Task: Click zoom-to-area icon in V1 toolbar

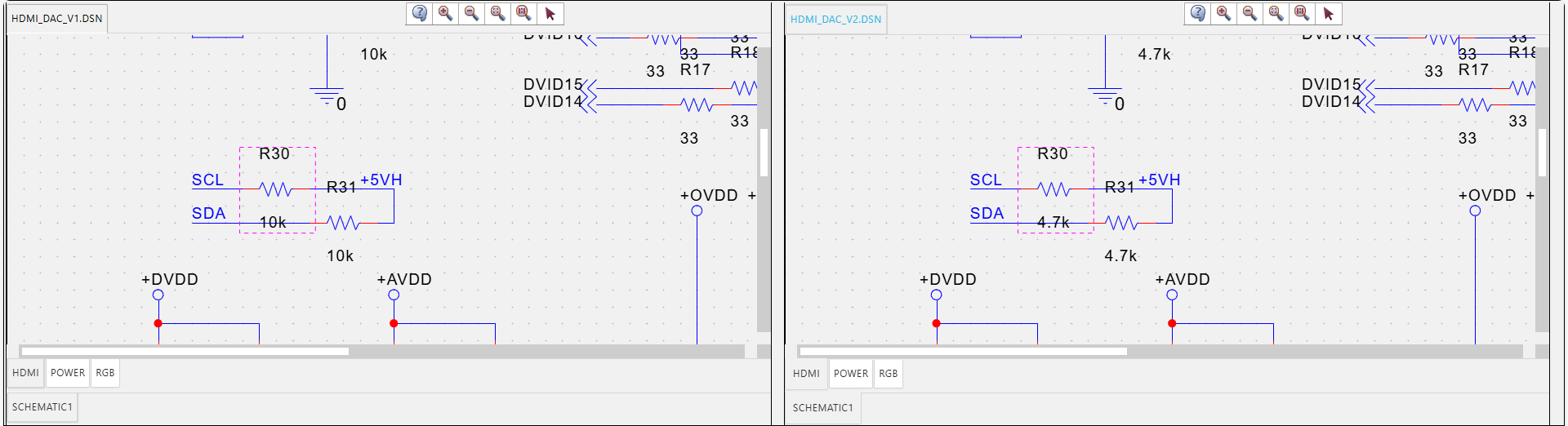Action: click(x=497, y=13)
